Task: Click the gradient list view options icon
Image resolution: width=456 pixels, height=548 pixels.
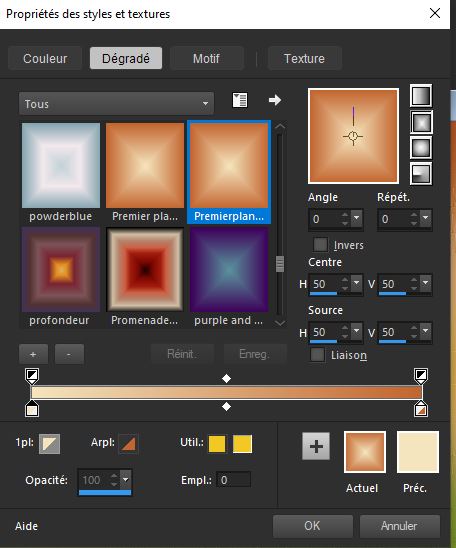Action: point(240,100)
